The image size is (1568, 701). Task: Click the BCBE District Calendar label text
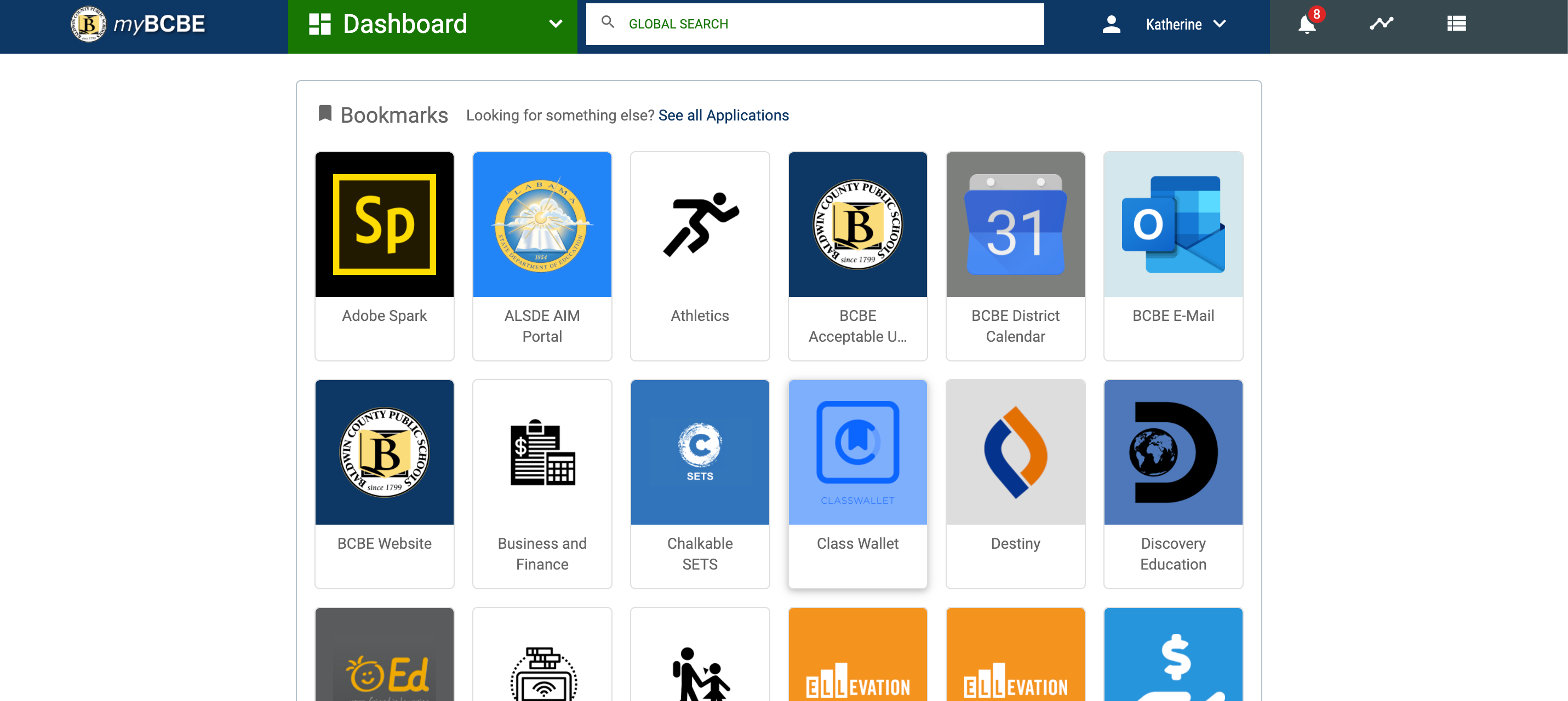1015,326
